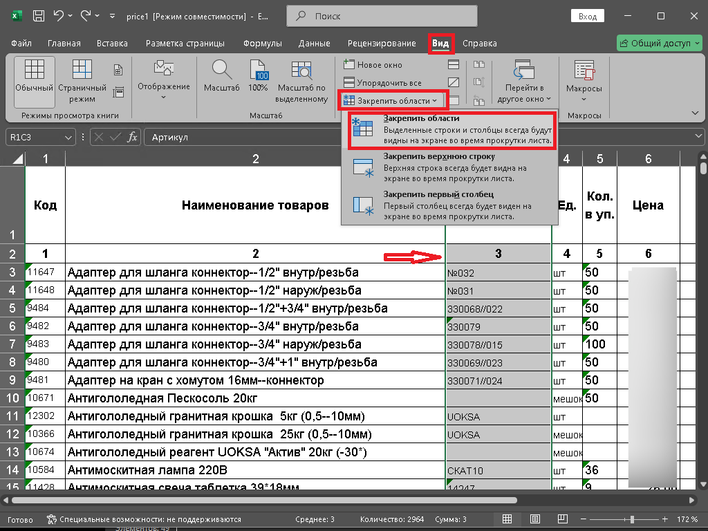Click the Undo arrow icon
Screen dimensions: 708x531
(58, 16)
